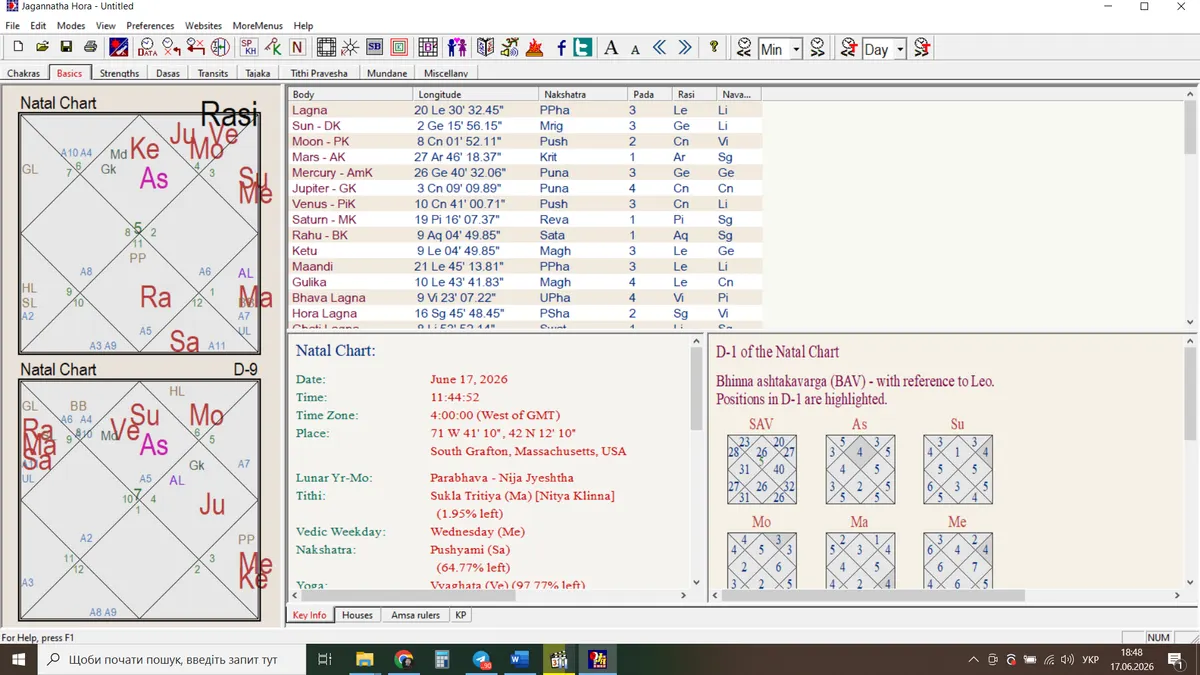Click the Facebook share icon
The image size is (1200, 675).
coord(562,47)
